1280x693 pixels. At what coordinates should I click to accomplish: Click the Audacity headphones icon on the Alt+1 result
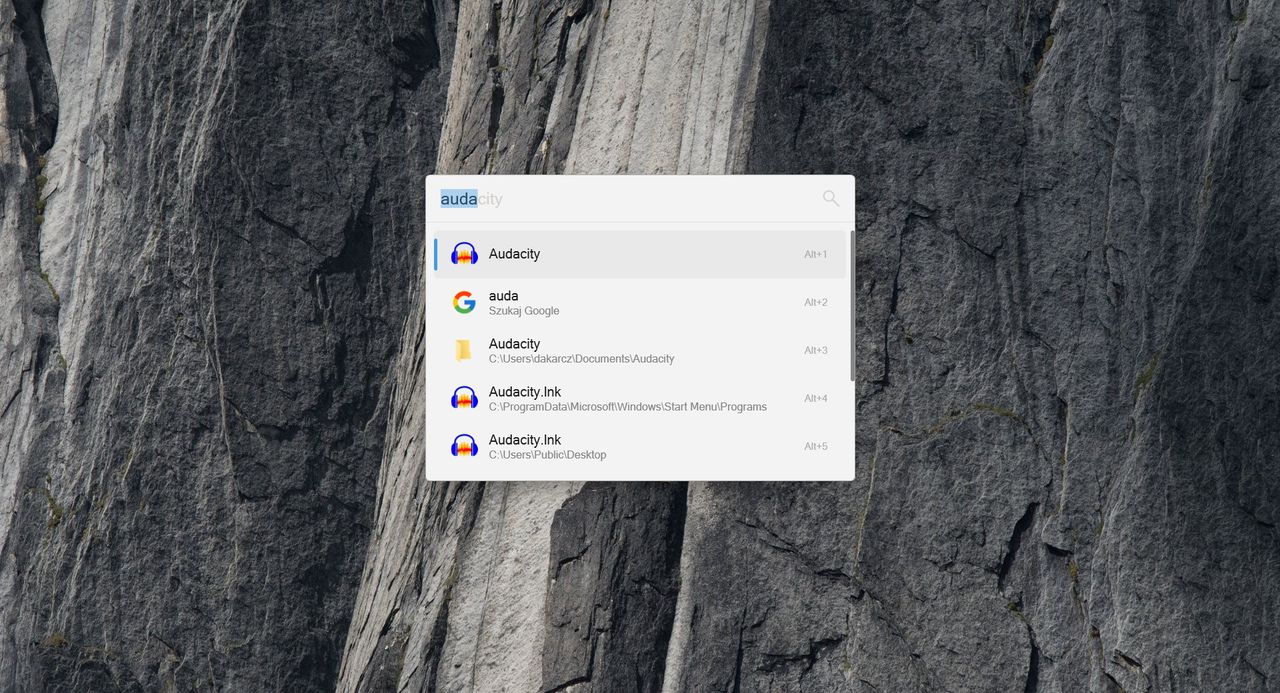(464, 254)
